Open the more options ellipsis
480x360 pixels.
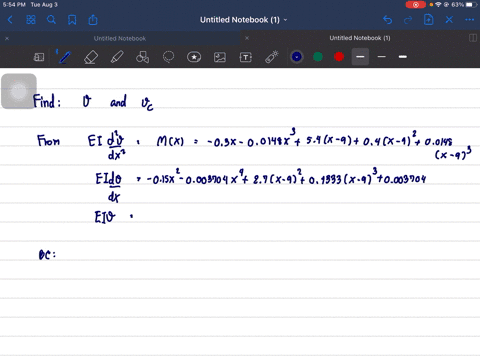470,20
